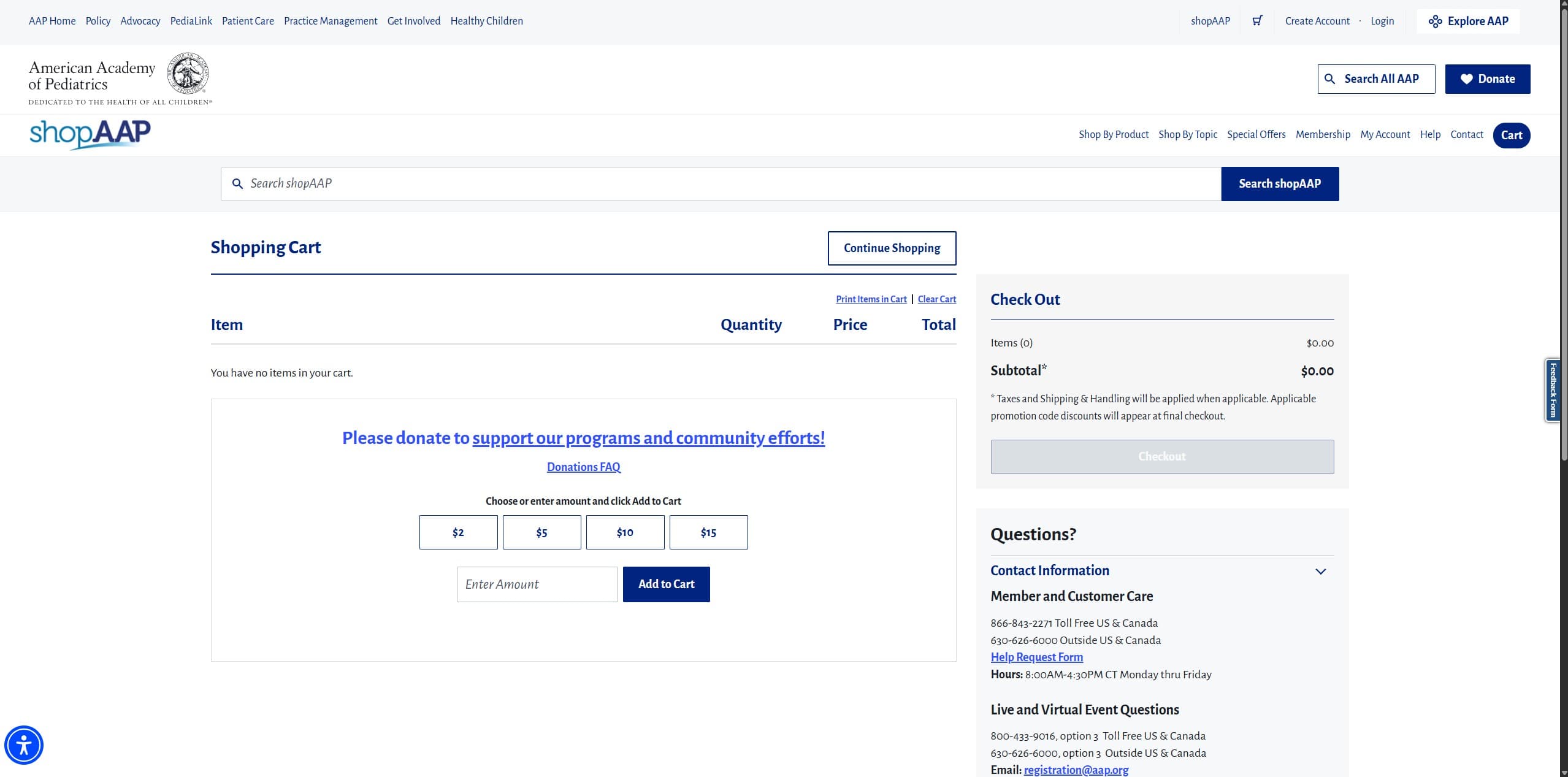
Task: Click Add to Cart for donation
Action: 666,584
